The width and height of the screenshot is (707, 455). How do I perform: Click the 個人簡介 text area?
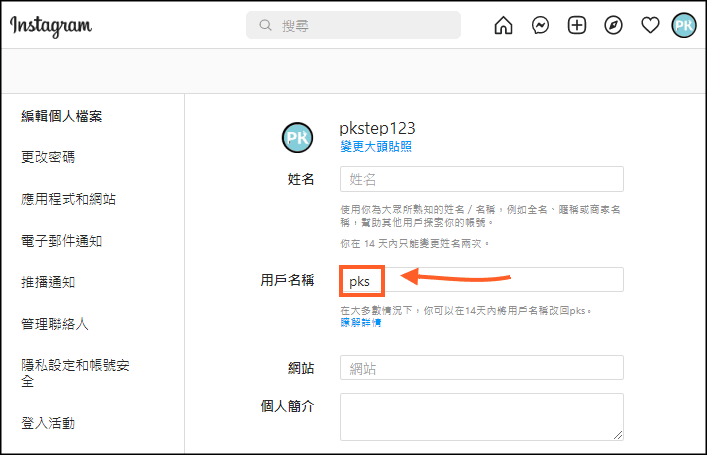pyautogui.click(x=482, y=417)
